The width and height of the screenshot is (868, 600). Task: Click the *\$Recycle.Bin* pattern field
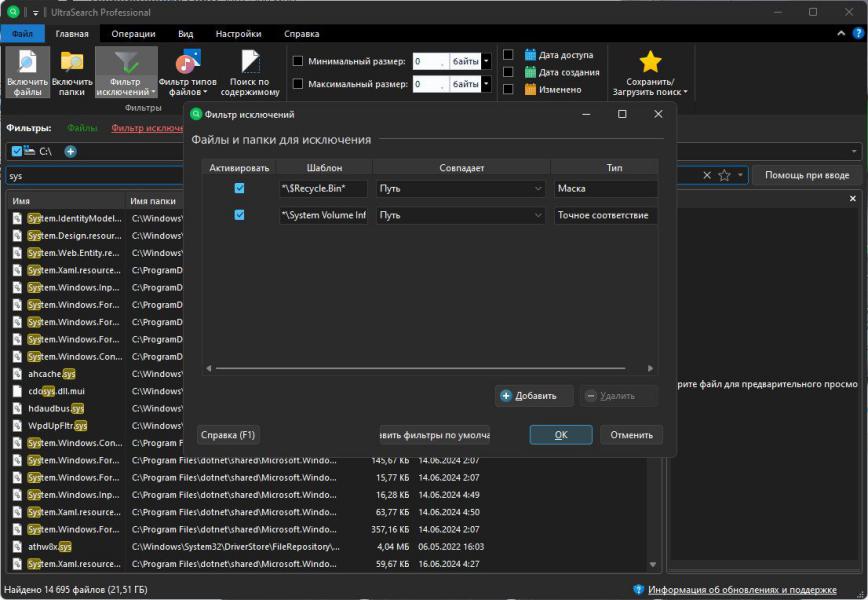[x=323, y=188]
